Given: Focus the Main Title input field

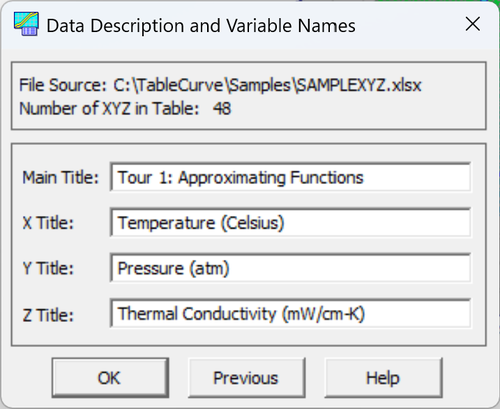Looking at the screenshot, I should tap(290, 177).
